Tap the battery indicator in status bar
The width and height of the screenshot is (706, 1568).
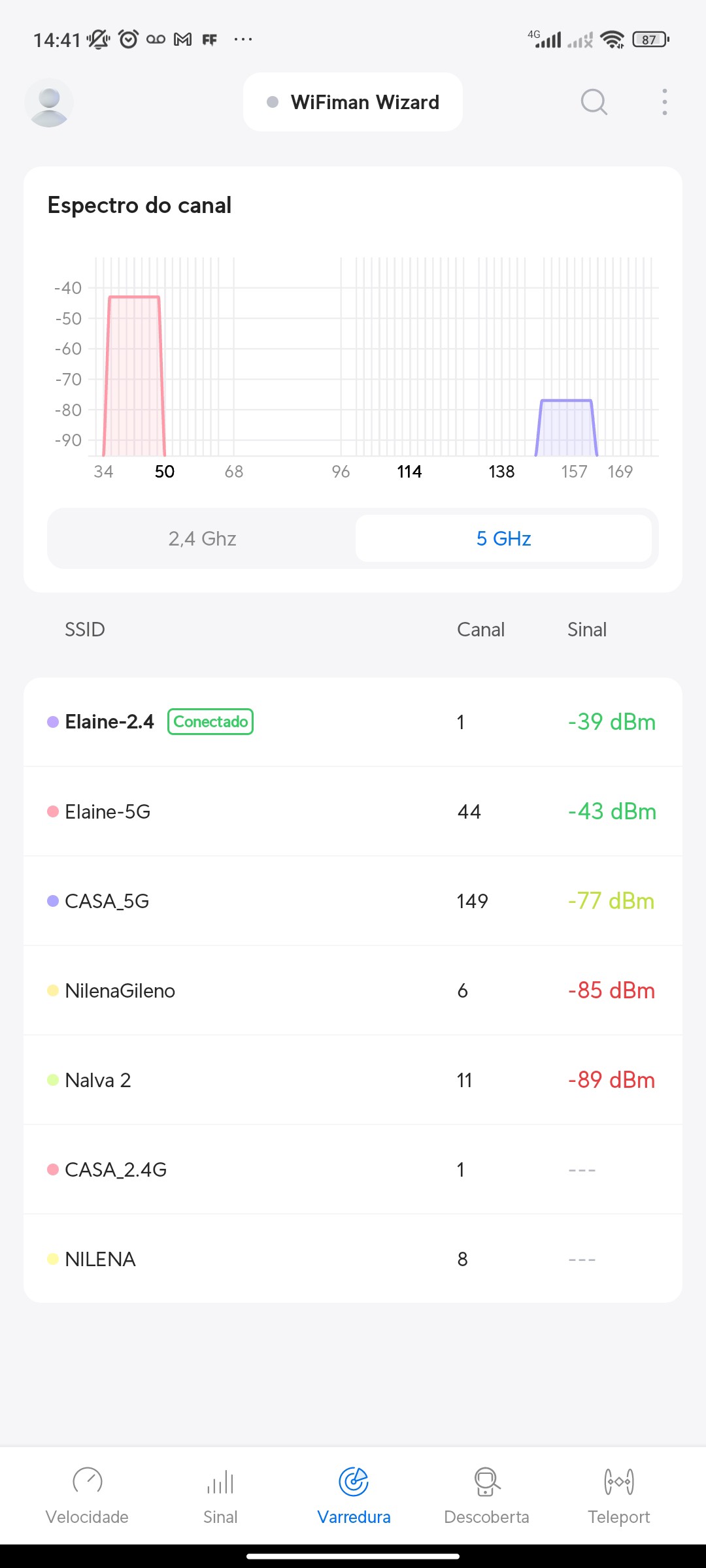[x=650, y=40]
